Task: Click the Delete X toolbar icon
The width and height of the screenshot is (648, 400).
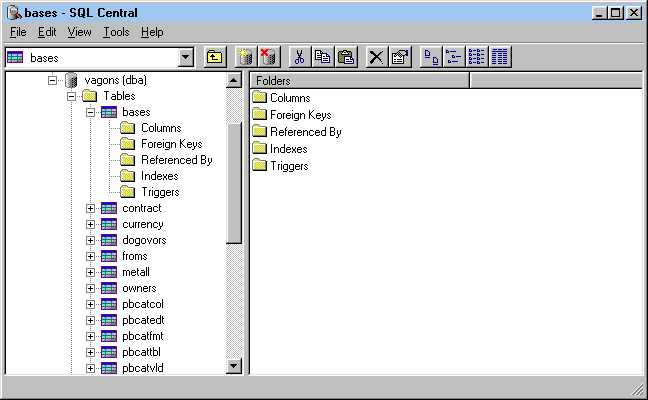Action: tap(376, 57)
